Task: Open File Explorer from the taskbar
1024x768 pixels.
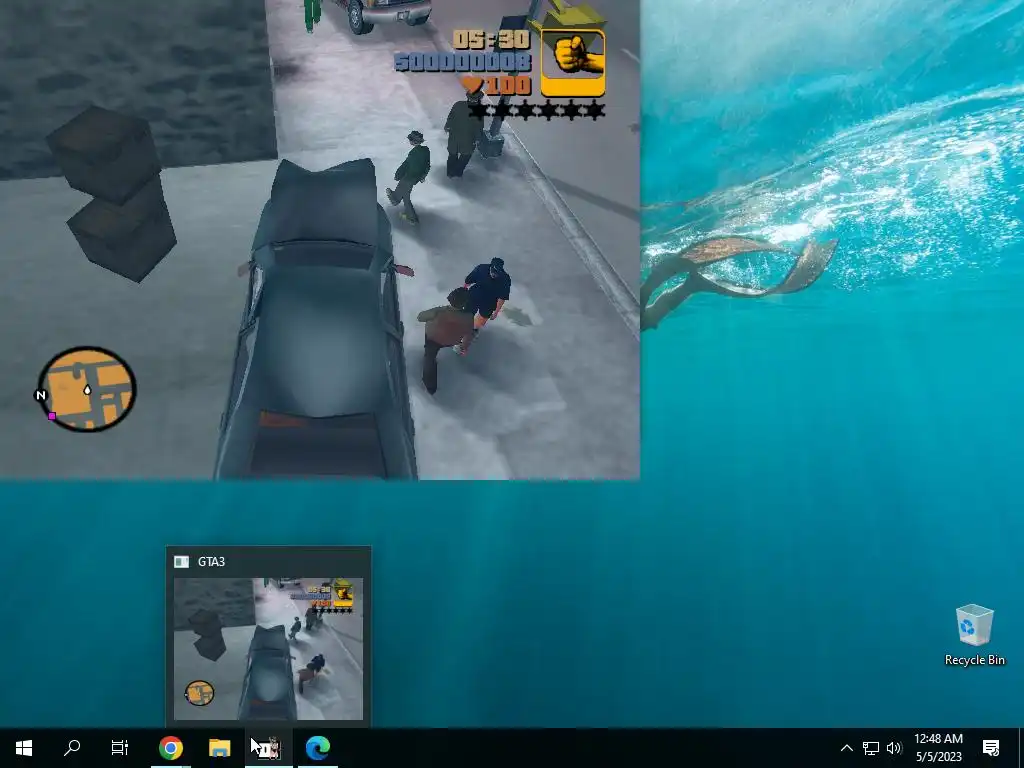Action: [x=219, y=748]
